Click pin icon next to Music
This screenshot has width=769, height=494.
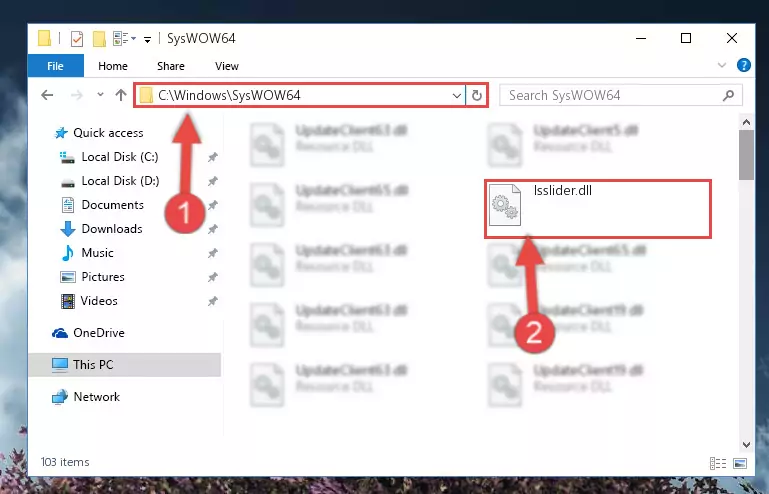[x=212, y=253]
